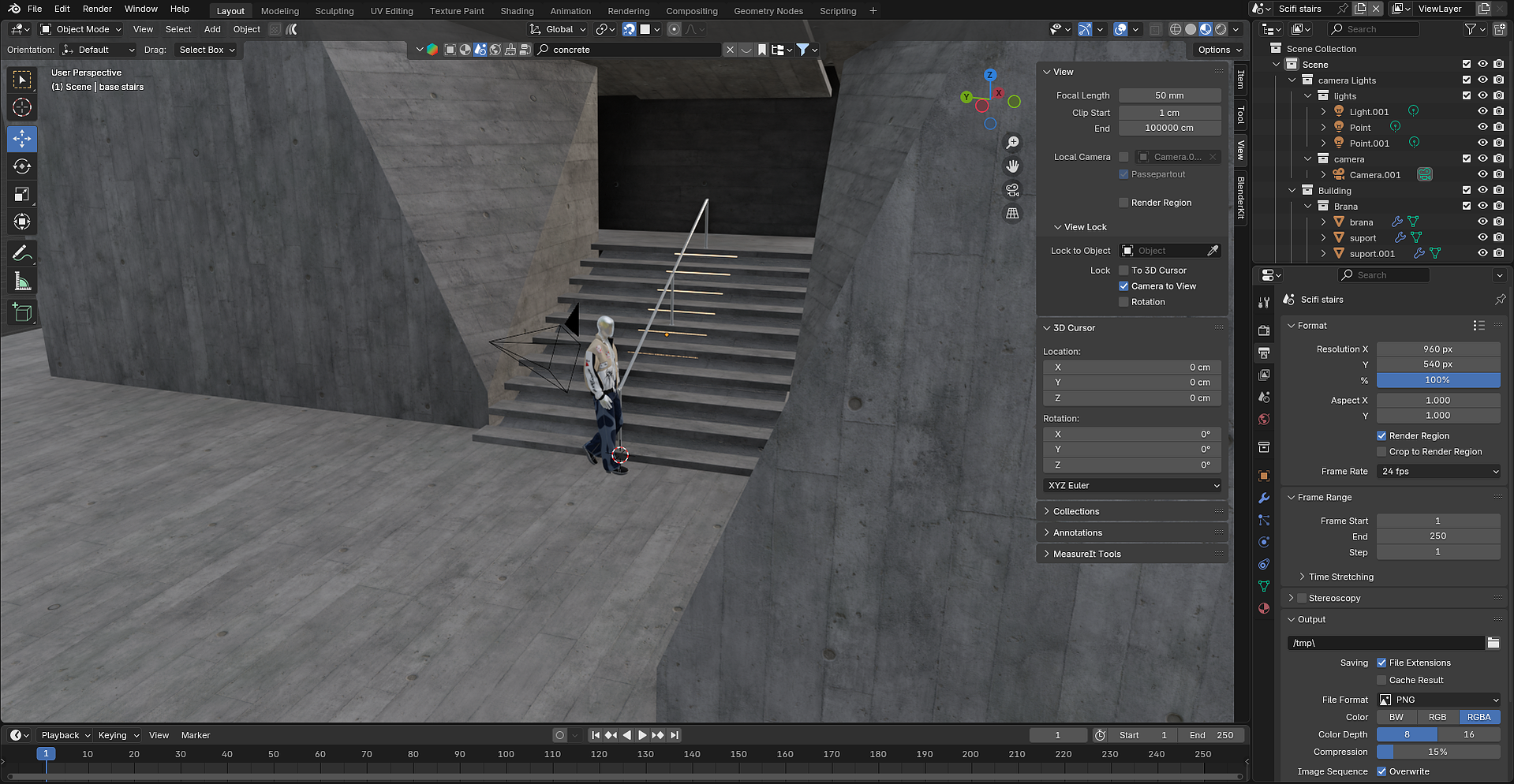Select the Measure tool
The image size is (1514, 784).
pyautogui.click(x=22, y=281)
